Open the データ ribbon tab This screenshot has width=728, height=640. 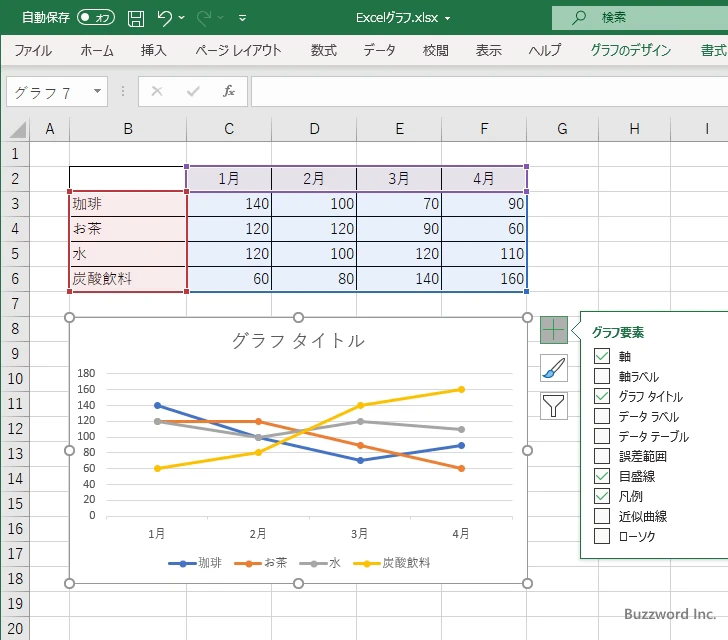[379, 50]
